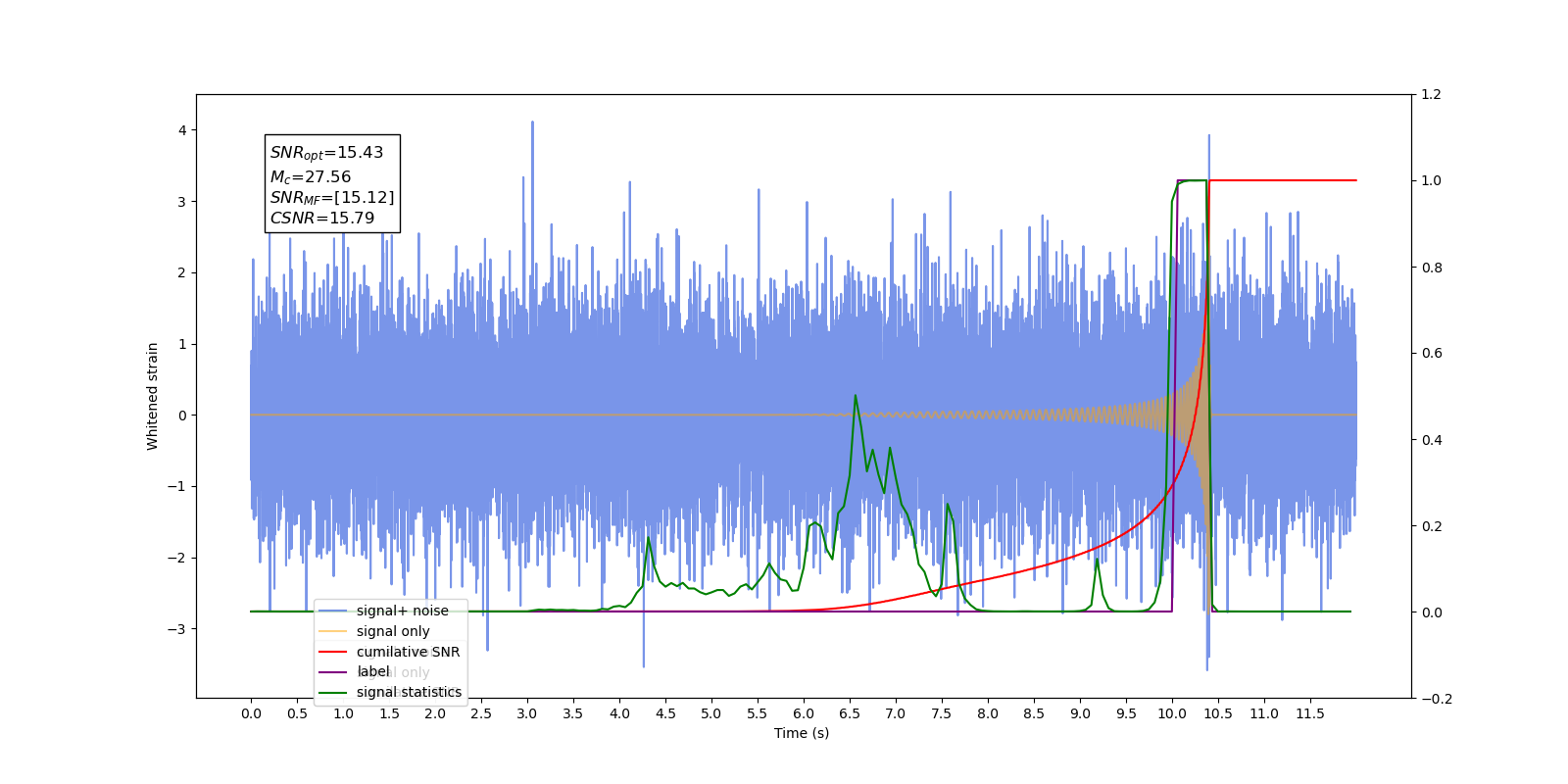Click the 0.0 tick on time axis
Screen dimensions: 1568x784
click(251, 713)
